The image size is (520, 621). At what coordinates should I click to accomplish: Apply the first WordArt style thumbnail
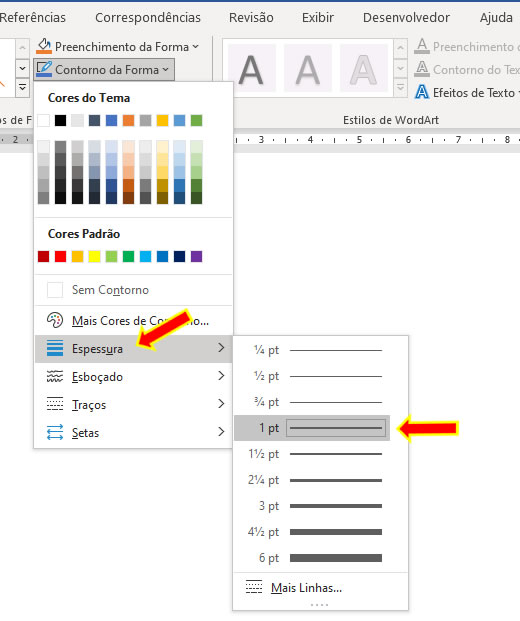251,68
